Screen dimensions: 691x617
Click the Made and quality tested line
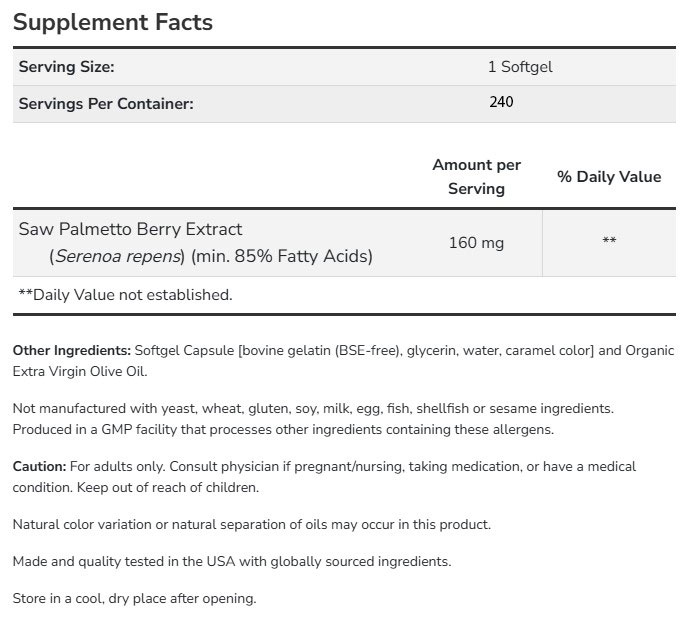pyautogui.click(x=232, y=561)
